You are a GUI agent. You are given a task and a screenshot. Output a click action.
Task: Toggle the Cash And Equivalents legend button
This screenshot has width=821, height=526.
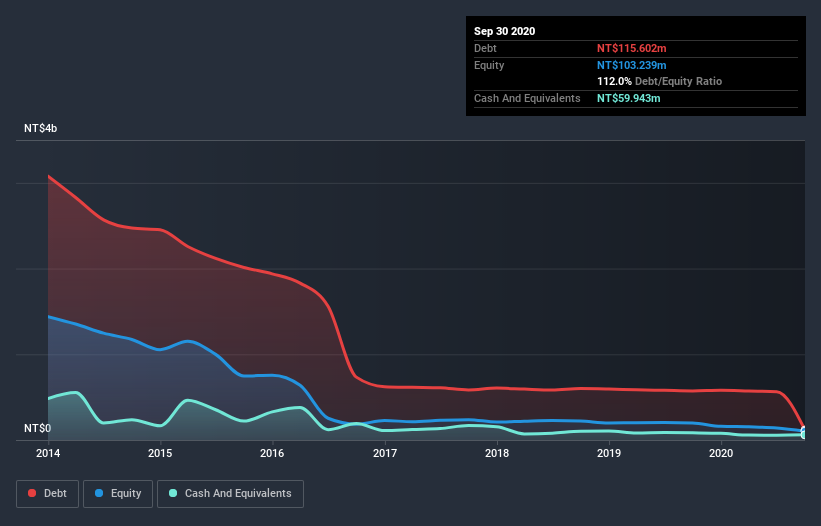click(230, 494)
